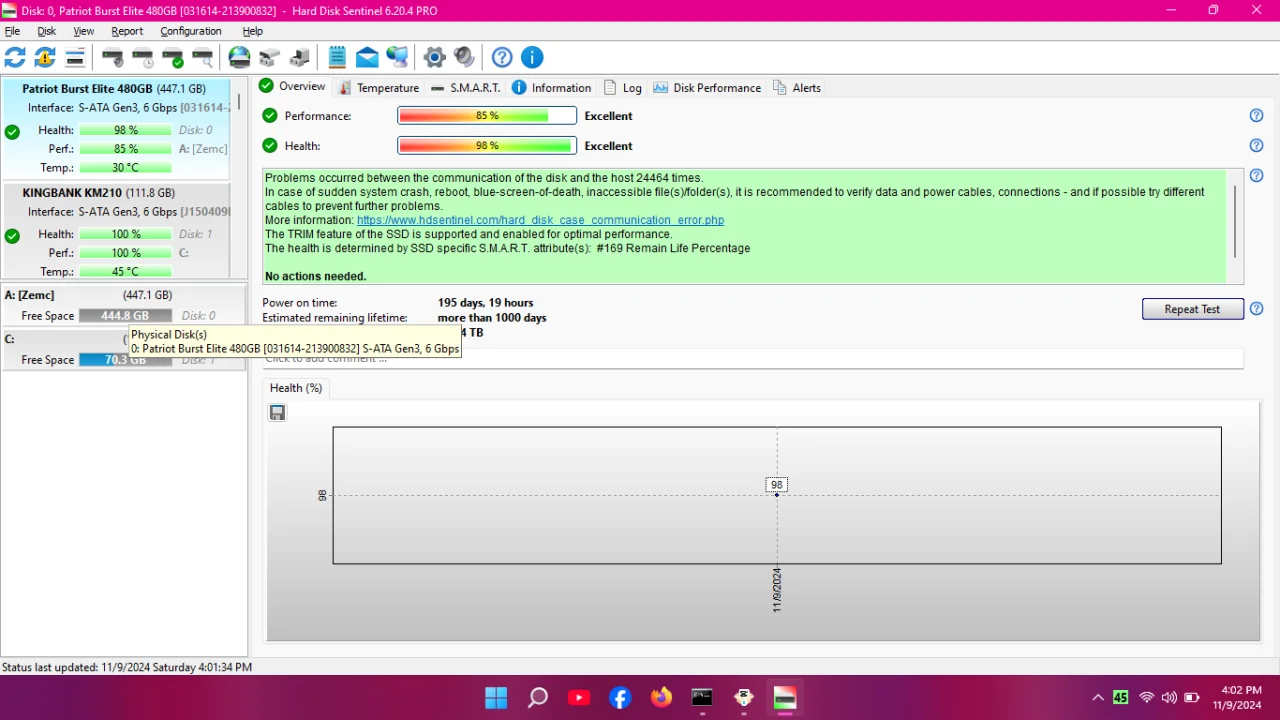
Task: Show hidden tray icons chevron
Action: pos(1098,698)
